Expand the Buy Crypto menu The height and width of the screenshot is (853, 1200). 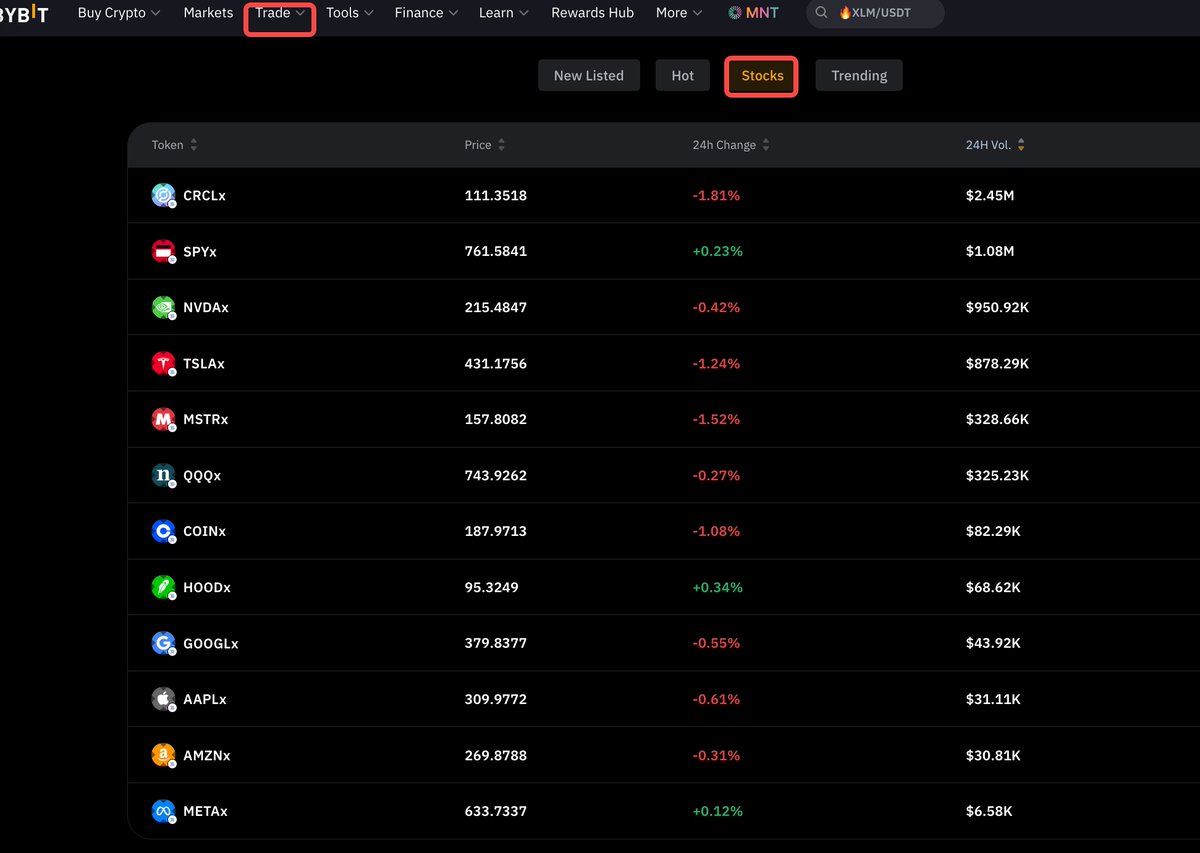(119, 13)
